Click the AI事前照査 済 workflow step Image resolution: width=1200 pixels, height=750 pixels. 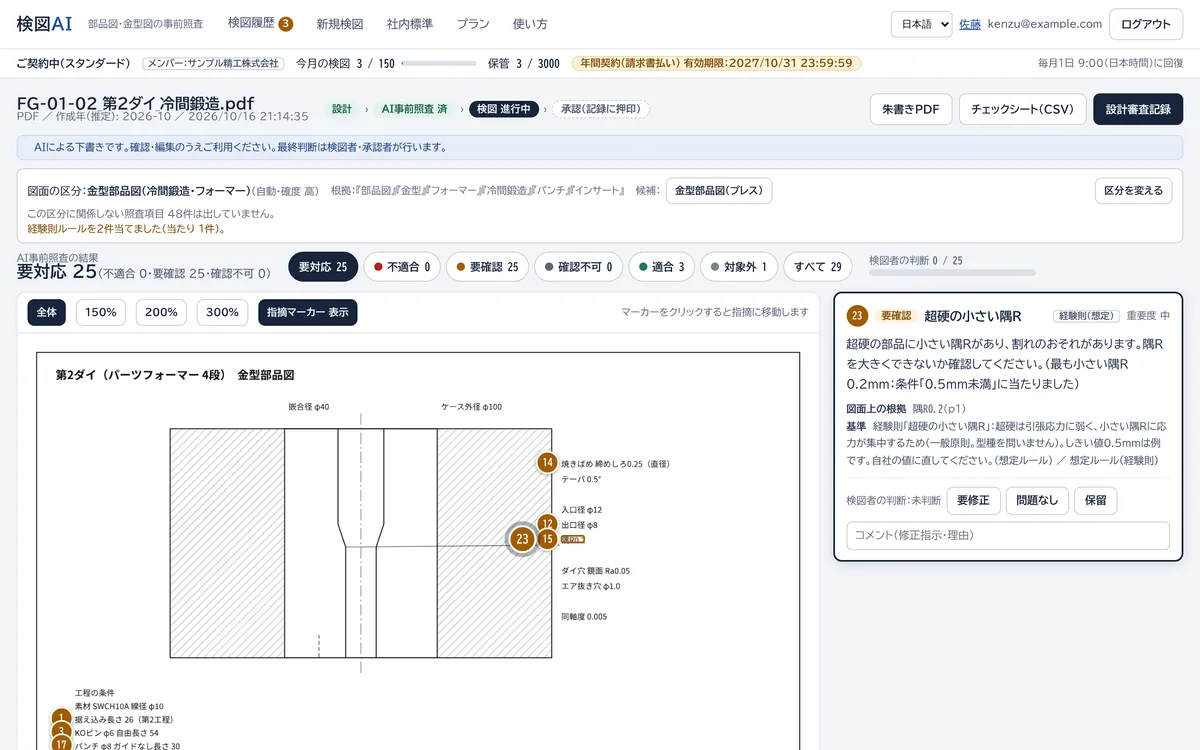tap(415, 109)
